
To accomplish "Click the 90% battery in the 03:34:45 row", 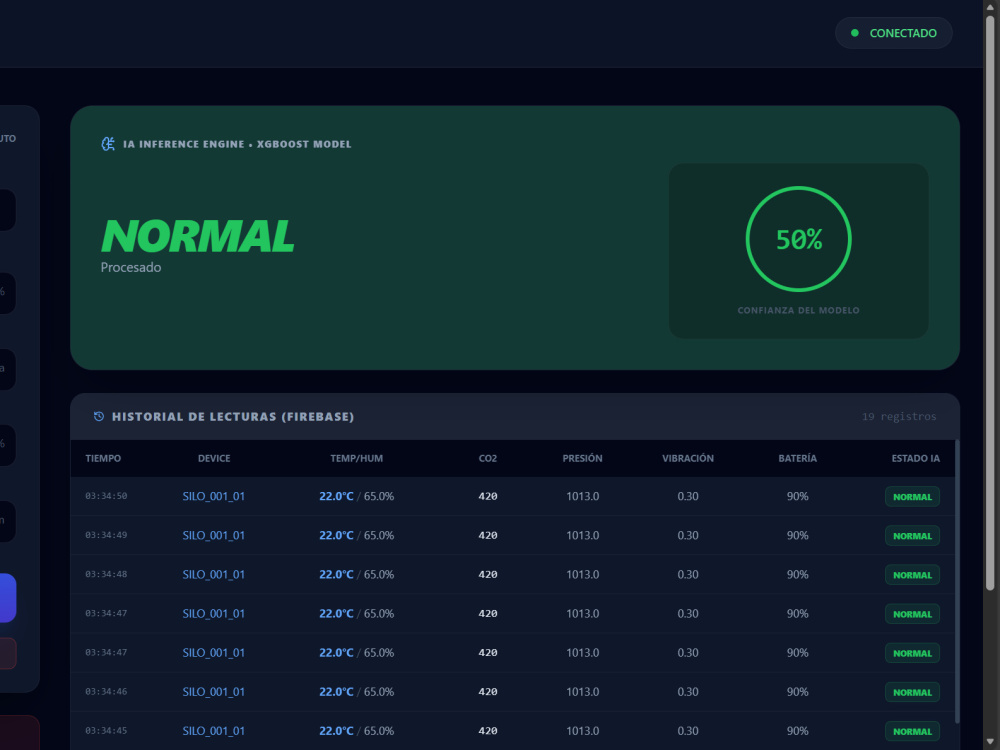I will 797,731.
